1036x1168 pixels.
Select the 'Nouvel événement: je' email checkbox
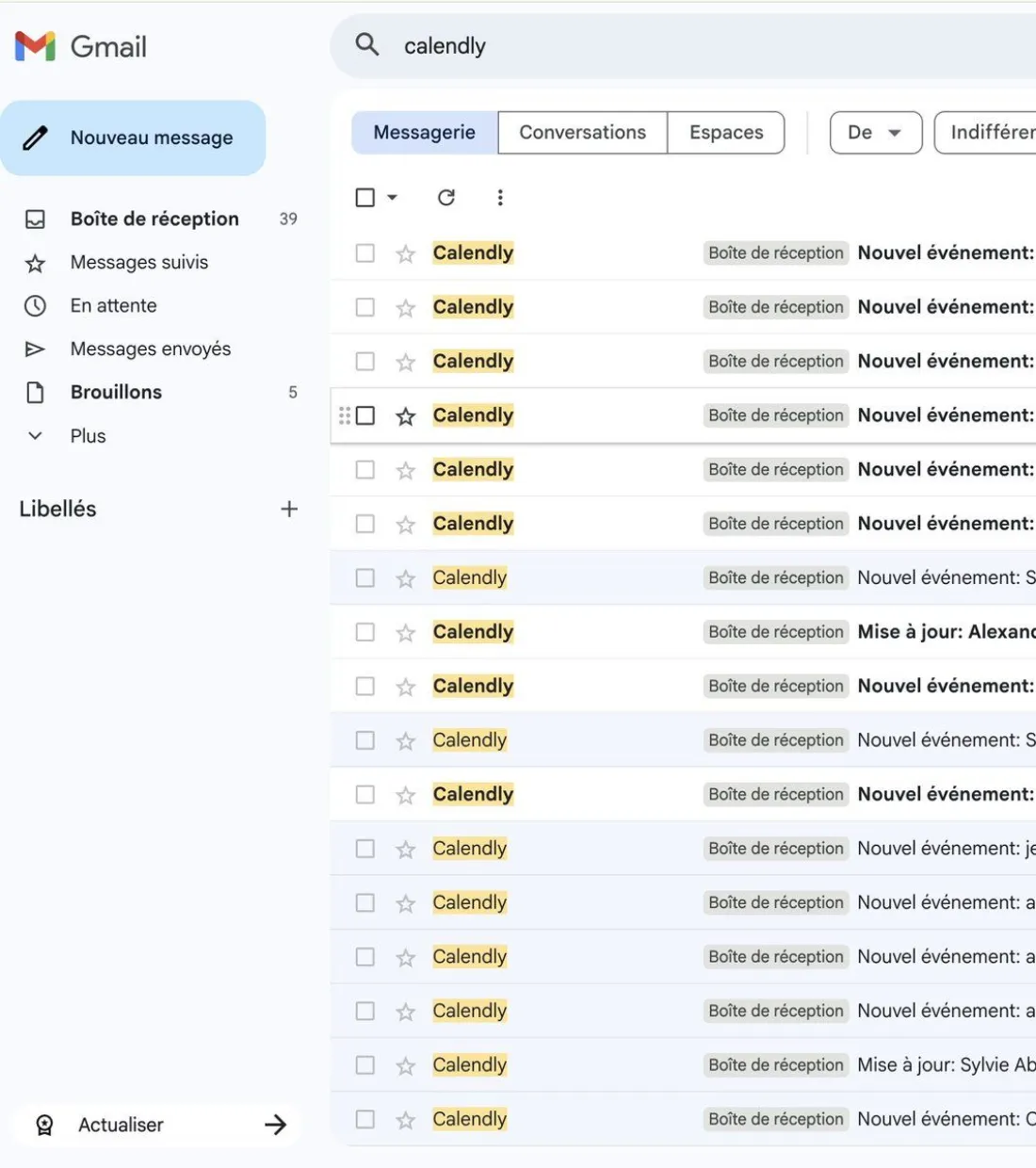(x=365, y=849)
